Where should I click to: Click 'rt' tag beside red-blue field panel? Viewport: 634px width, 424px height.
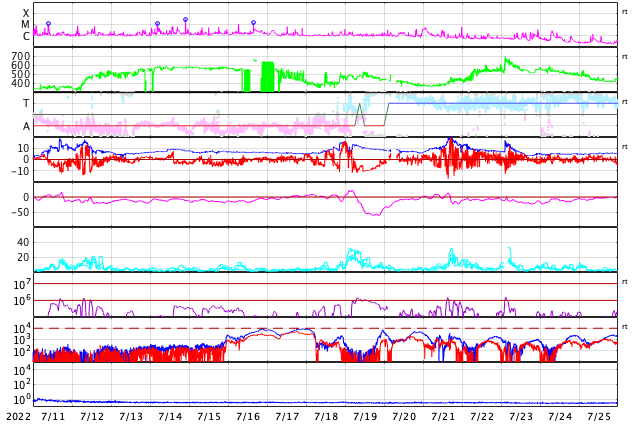click(x=625, y=147)
